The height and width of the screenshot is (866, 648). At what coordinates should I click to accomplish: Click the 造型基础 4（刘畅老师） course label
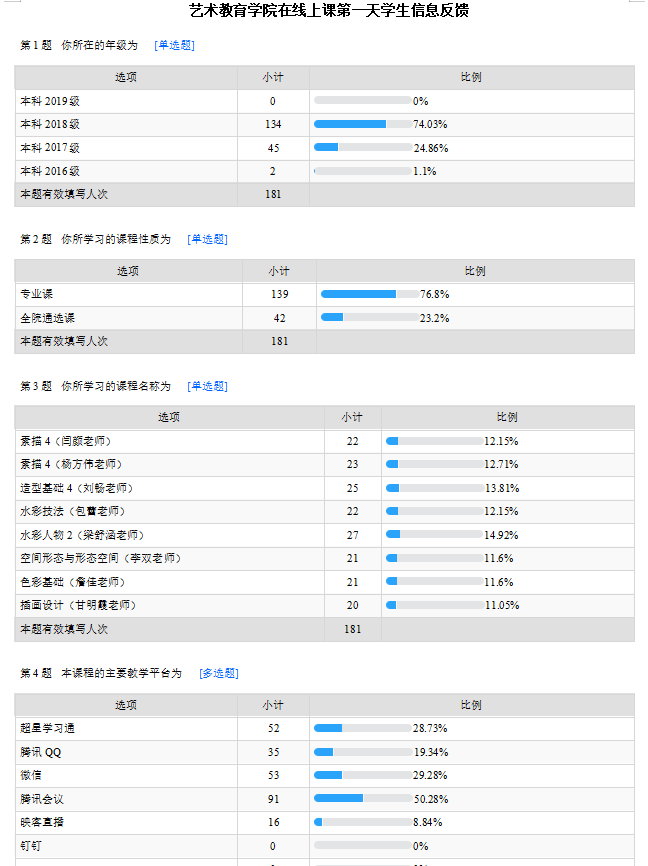[76, 488]
